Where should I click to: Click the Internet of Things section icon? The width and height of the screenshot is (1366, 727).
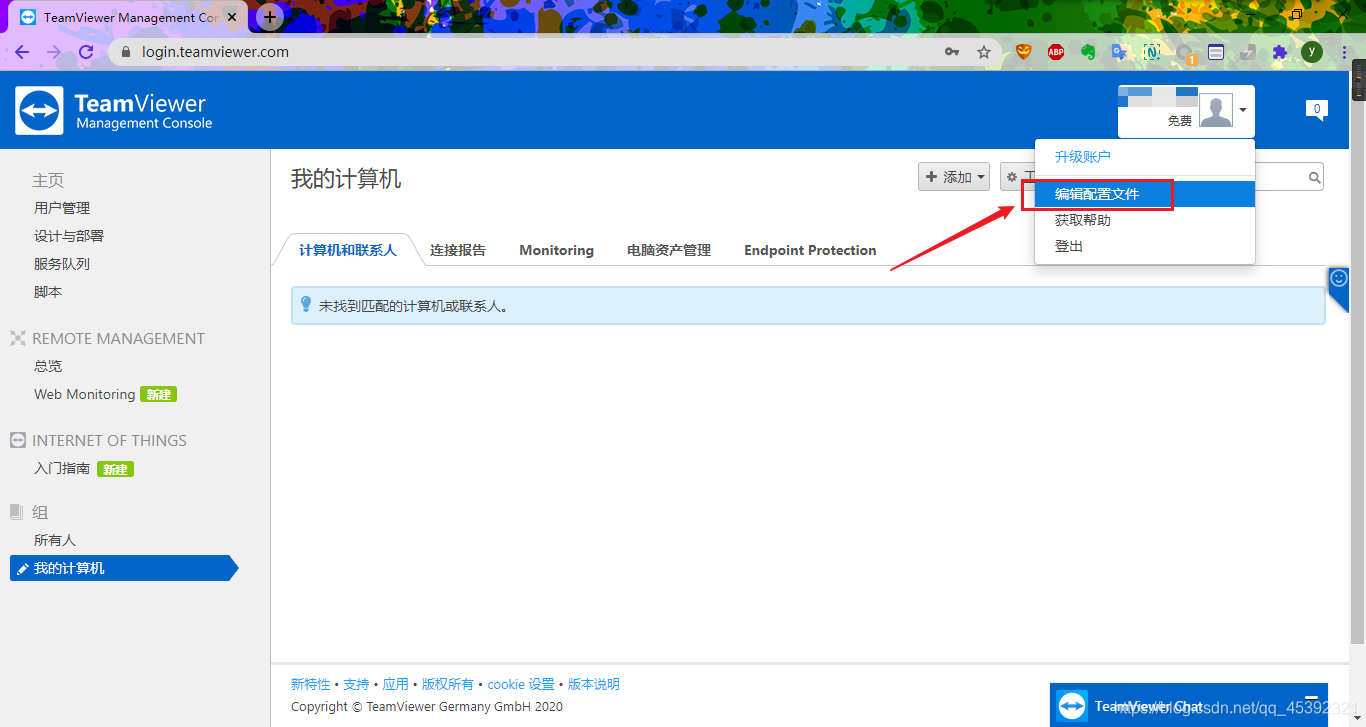[18, 440]
